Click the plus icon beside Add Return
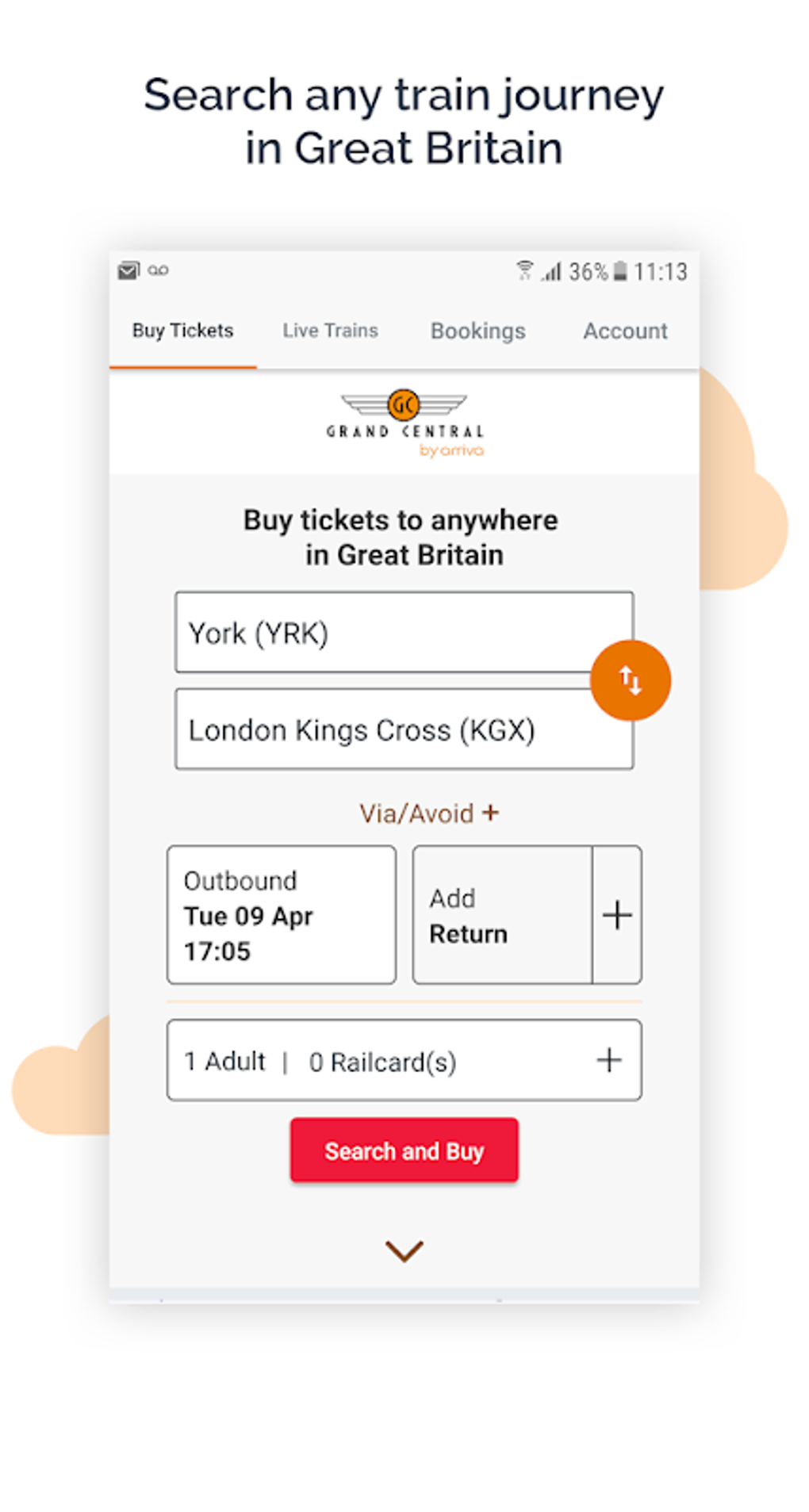Image resolution: width=809 pixels, height=1512 pixels. point(616,914)
